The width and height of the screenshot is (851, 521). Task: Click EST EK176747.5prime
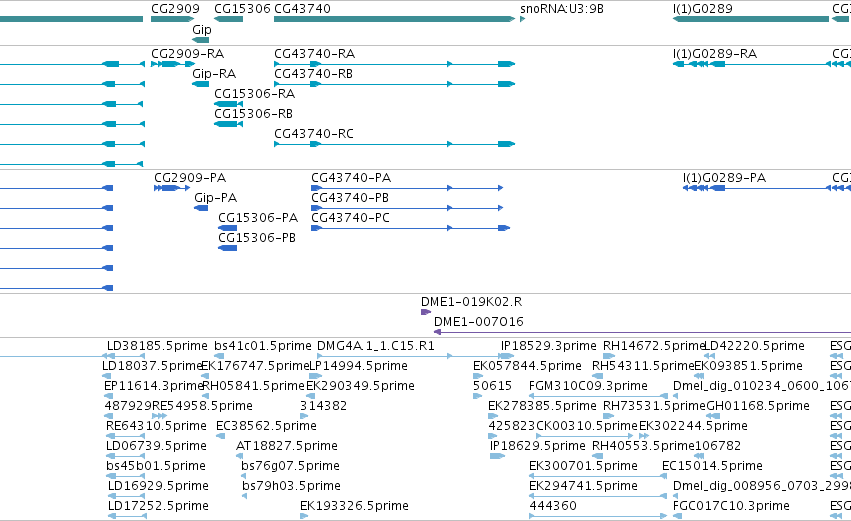coord(255,366)
